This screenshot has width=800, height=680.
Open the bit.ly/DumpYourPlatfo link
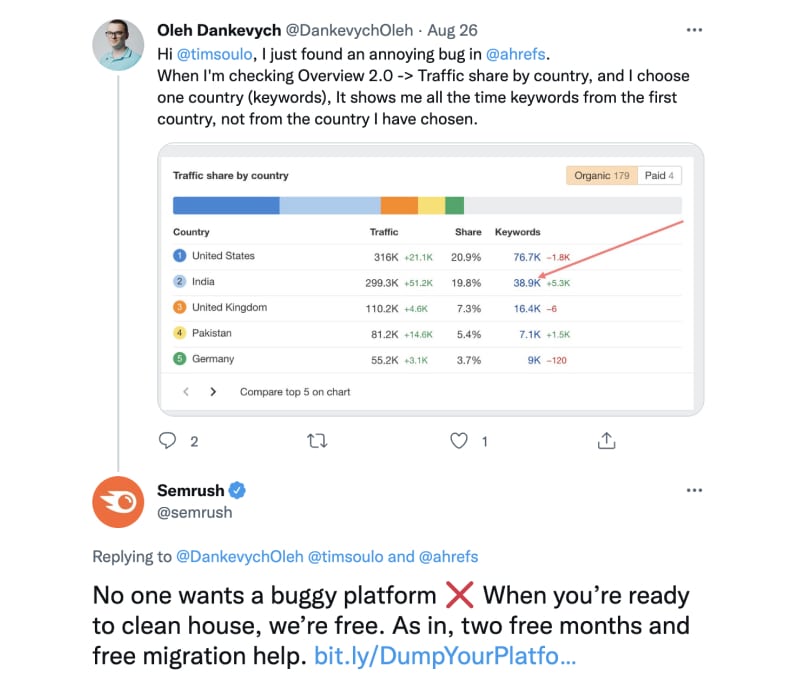click(445, 656)
